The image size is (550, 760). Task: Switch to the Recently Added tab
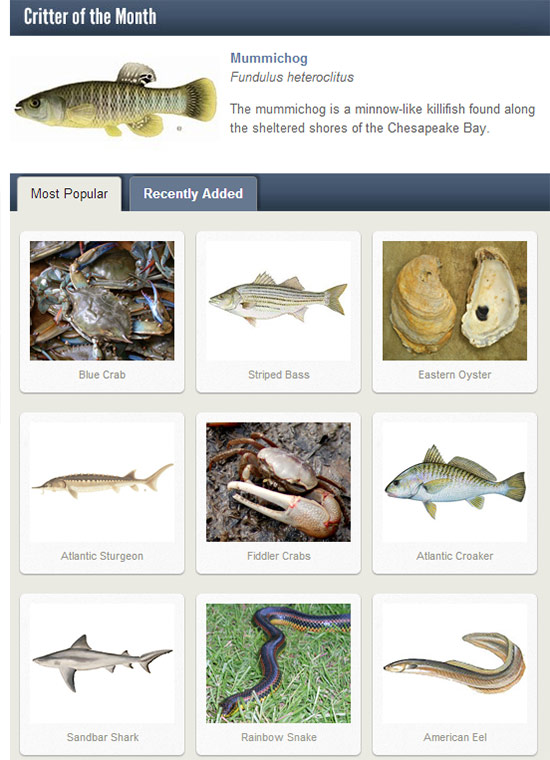[193, 193]
